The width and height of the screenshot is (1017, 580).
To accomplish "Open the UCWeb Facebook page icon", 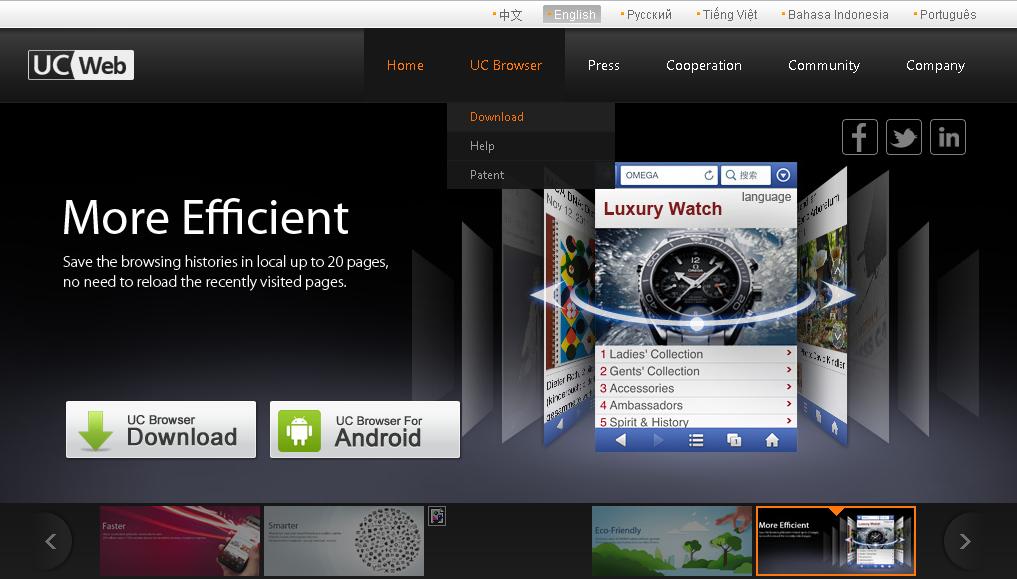I will [859, 137].
